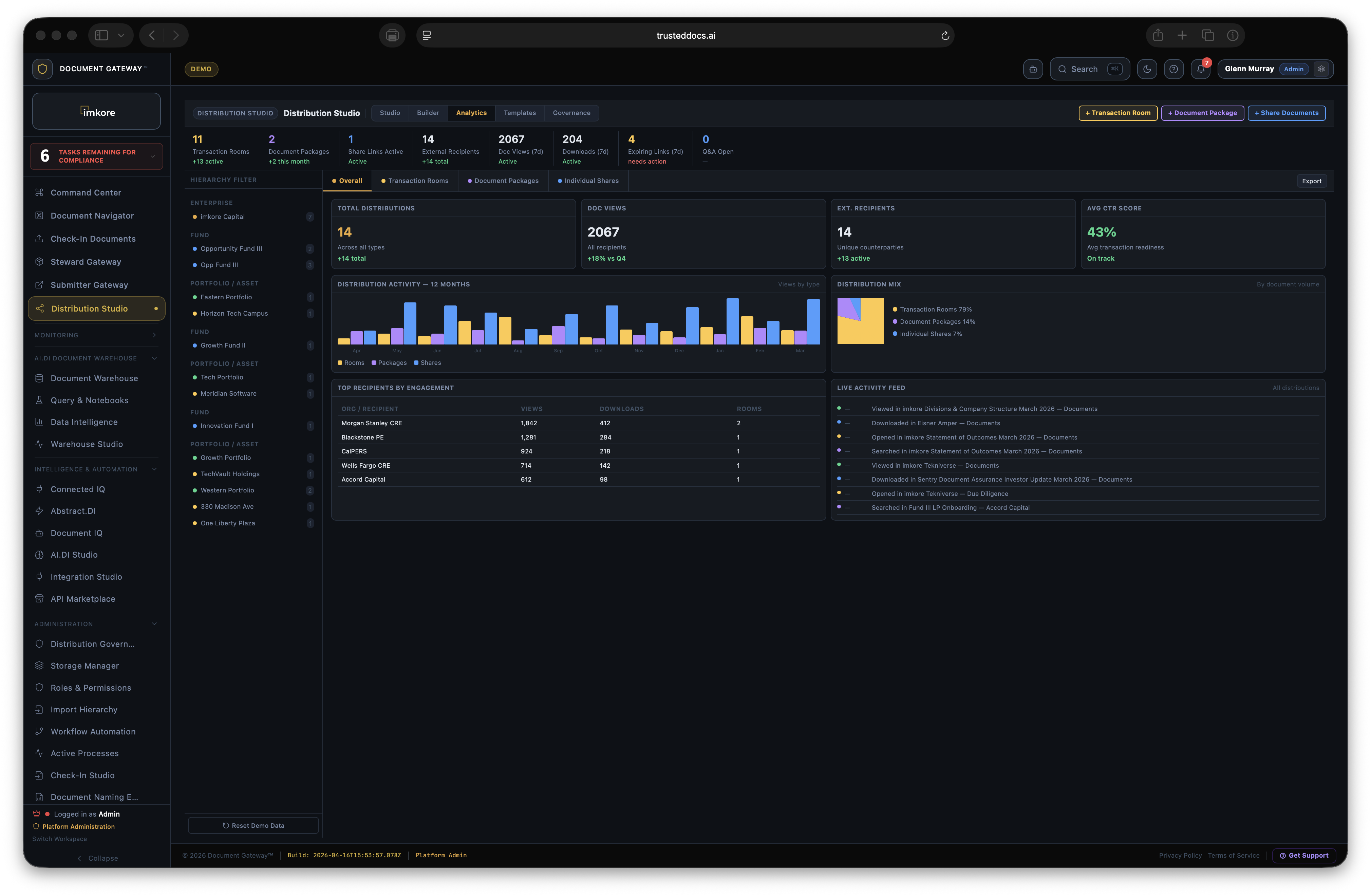Open Privacy Policy link
Viewport: 1371px width, 896px height.
(x=1180, y=856)
